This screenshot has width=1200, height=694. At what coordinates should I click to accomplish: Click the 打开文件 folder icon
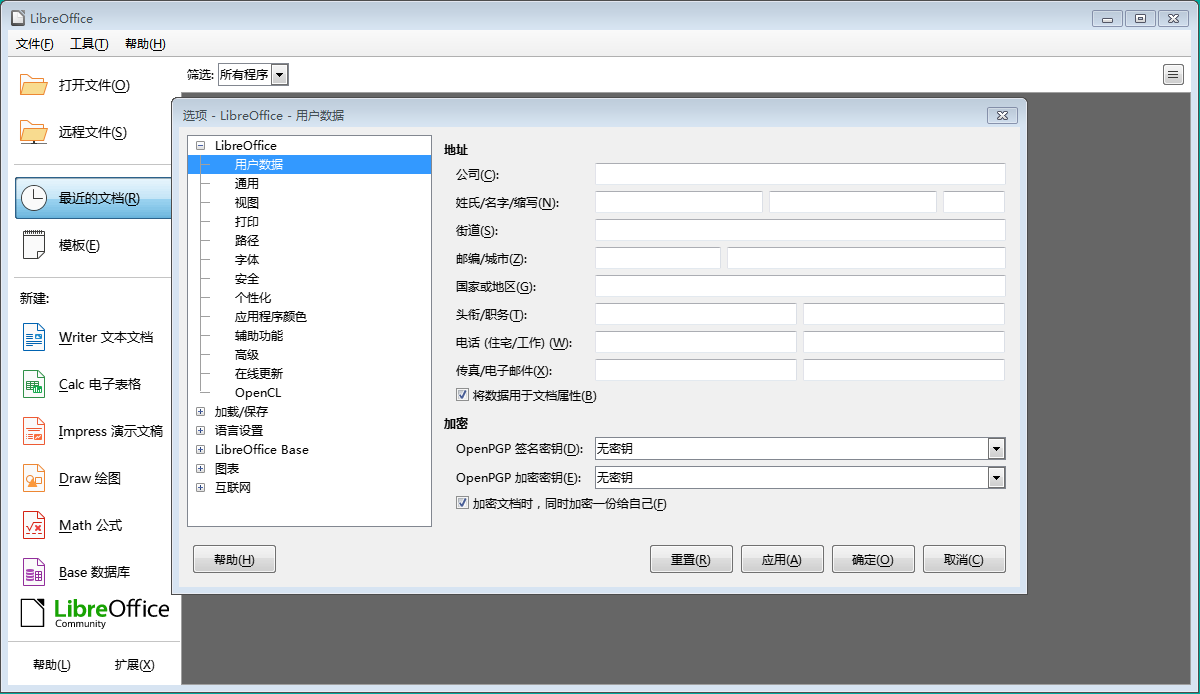(34, 85)
